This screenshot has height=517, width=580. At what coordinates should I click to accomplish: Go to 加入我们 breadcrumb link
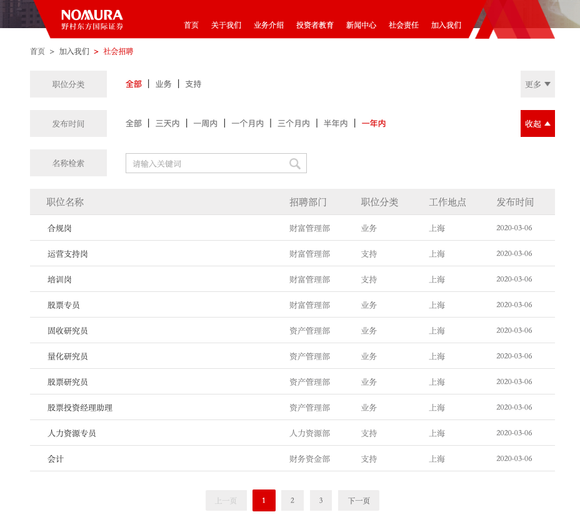[74, 51]
